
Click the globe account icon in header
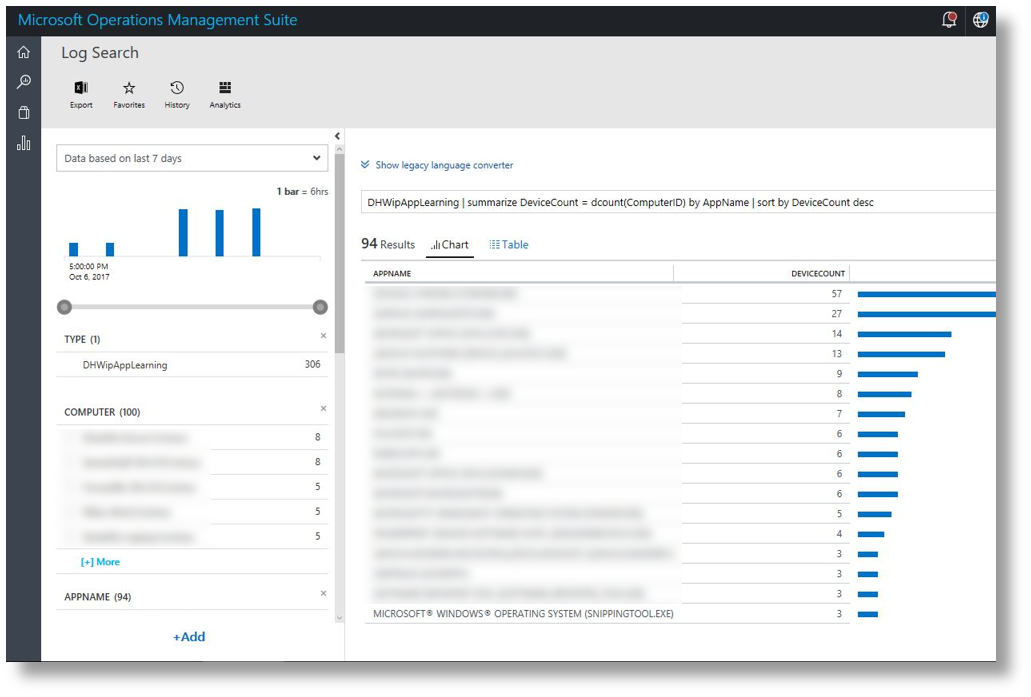[980, 20]
